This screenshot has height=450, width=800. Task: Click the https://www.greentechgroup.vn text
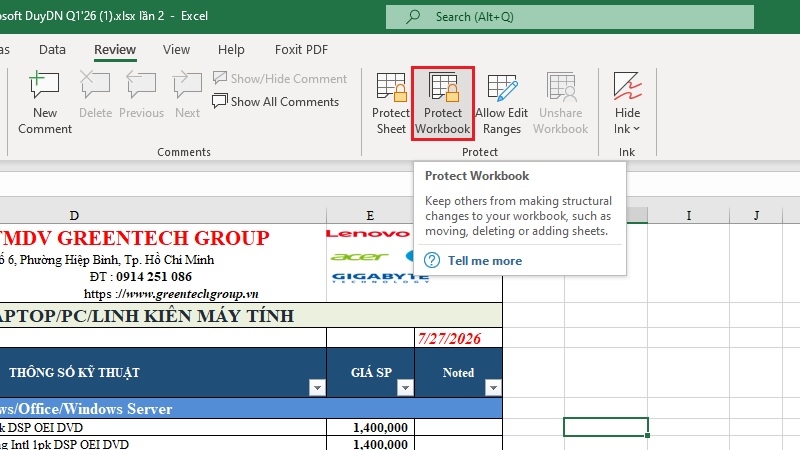[171, 294]
